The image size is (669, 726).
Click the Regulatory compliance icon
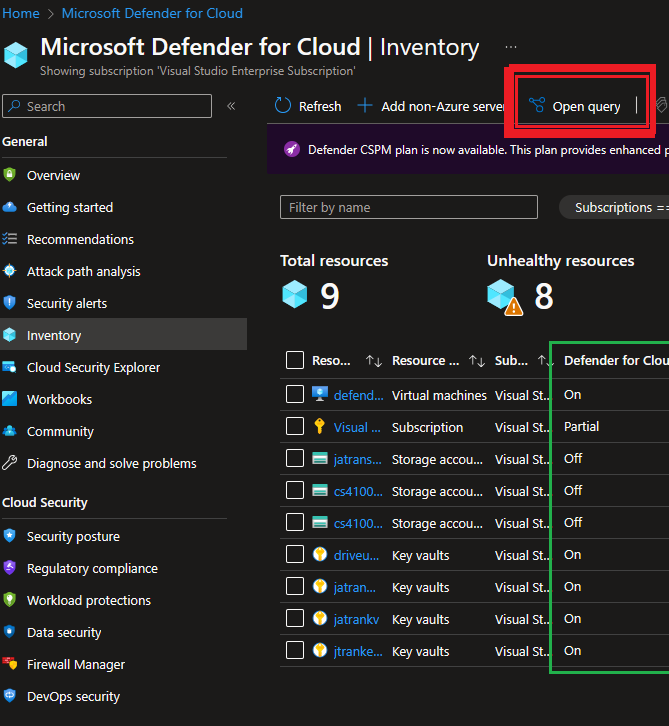click(x=9, y=568)
